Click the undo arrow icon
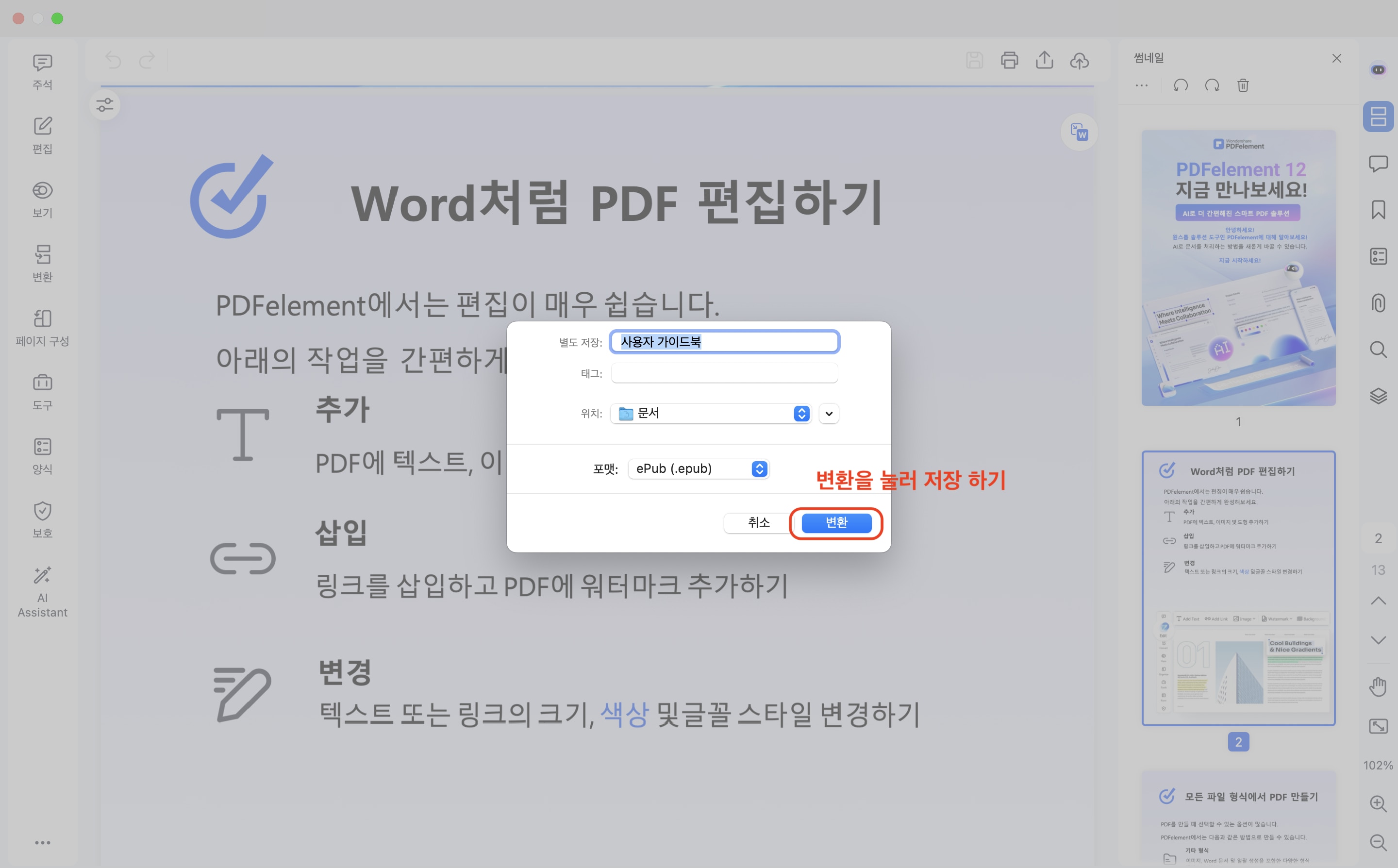1398x868 pixels. pos(114,60)
